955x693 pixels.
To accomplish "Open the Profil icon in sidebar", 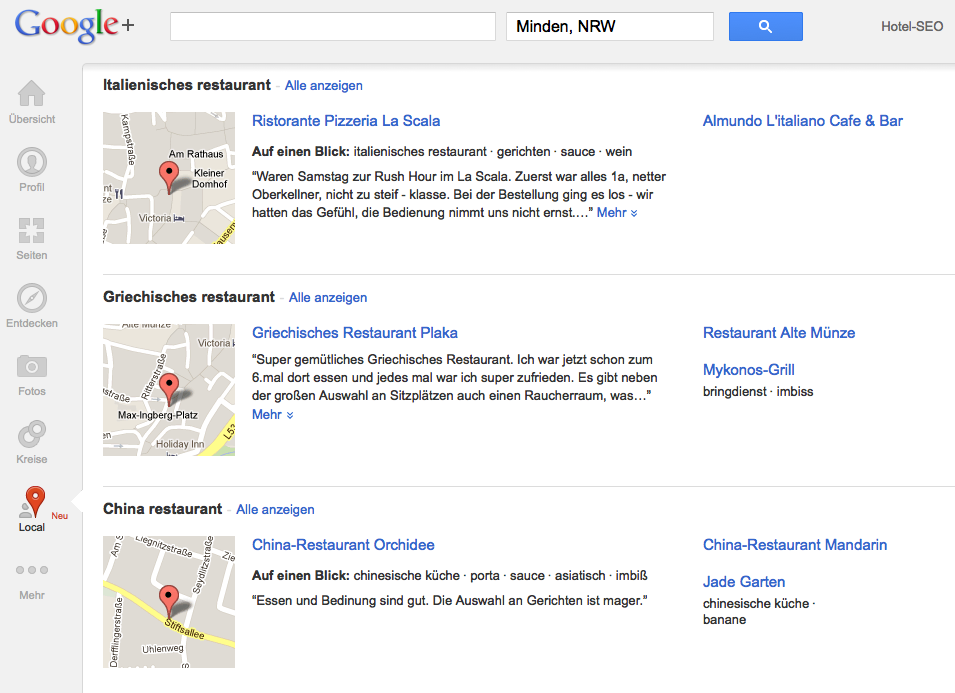I will 32,162.
